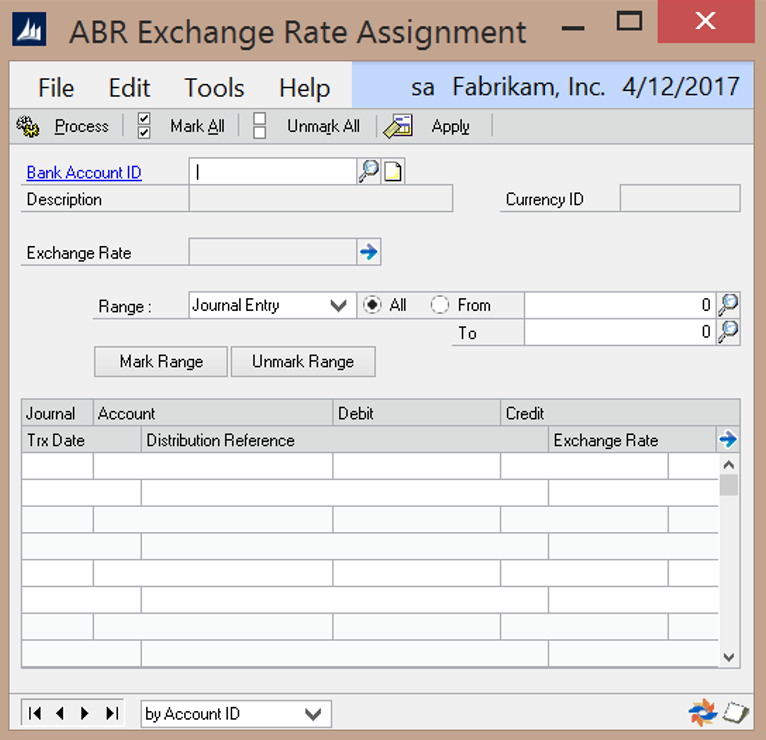Click the grid header blue expand arrow
The width and height of the screenshot is (766, 740).
click(728, 439)
